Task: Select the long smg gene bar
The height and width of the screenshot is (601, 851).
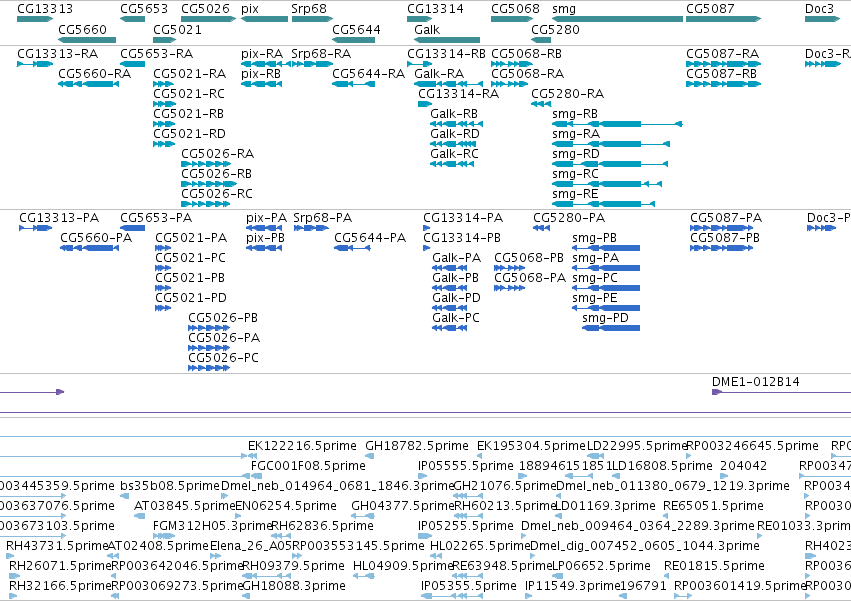Action: click(x=617, y=19)
